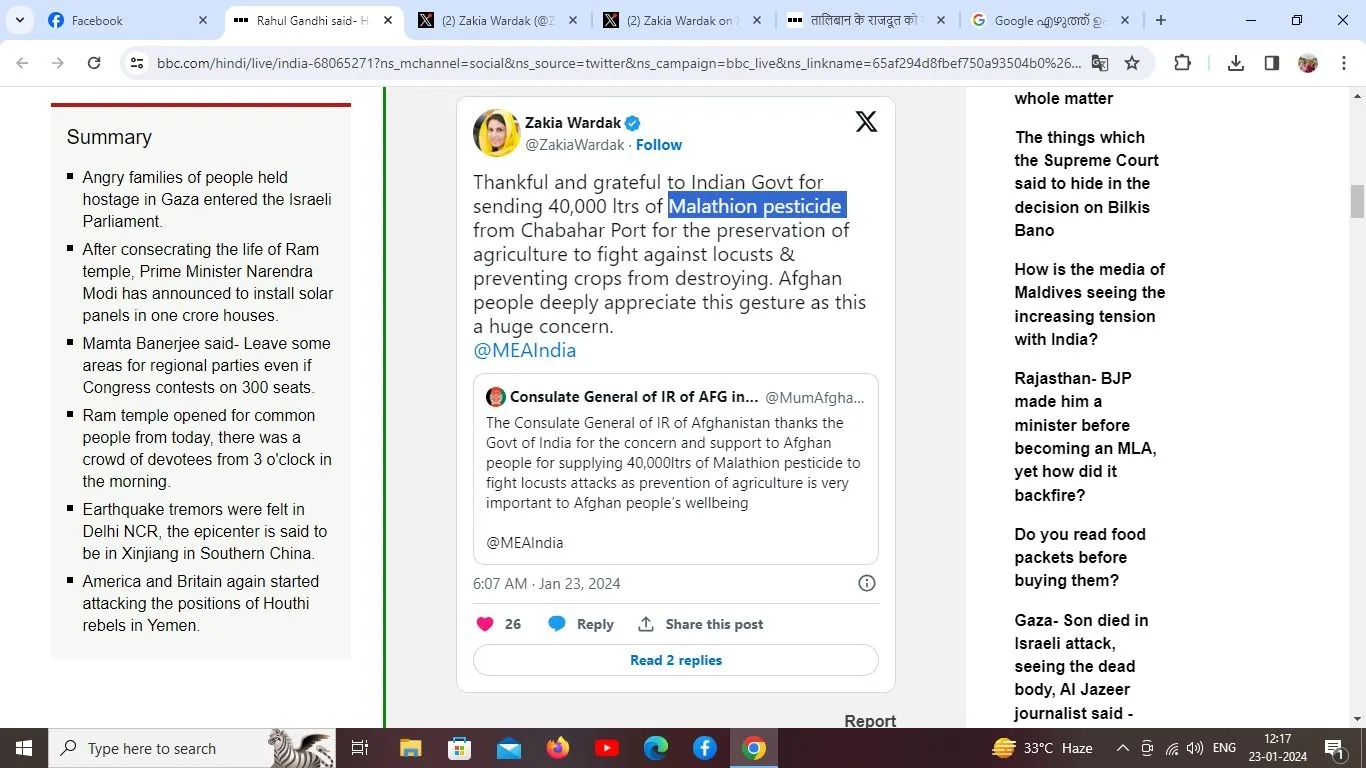The height and width of the screenshot is (768, 1366).
Task: Close the Rahul Gandhi said tab
Action: click(388, 20)
